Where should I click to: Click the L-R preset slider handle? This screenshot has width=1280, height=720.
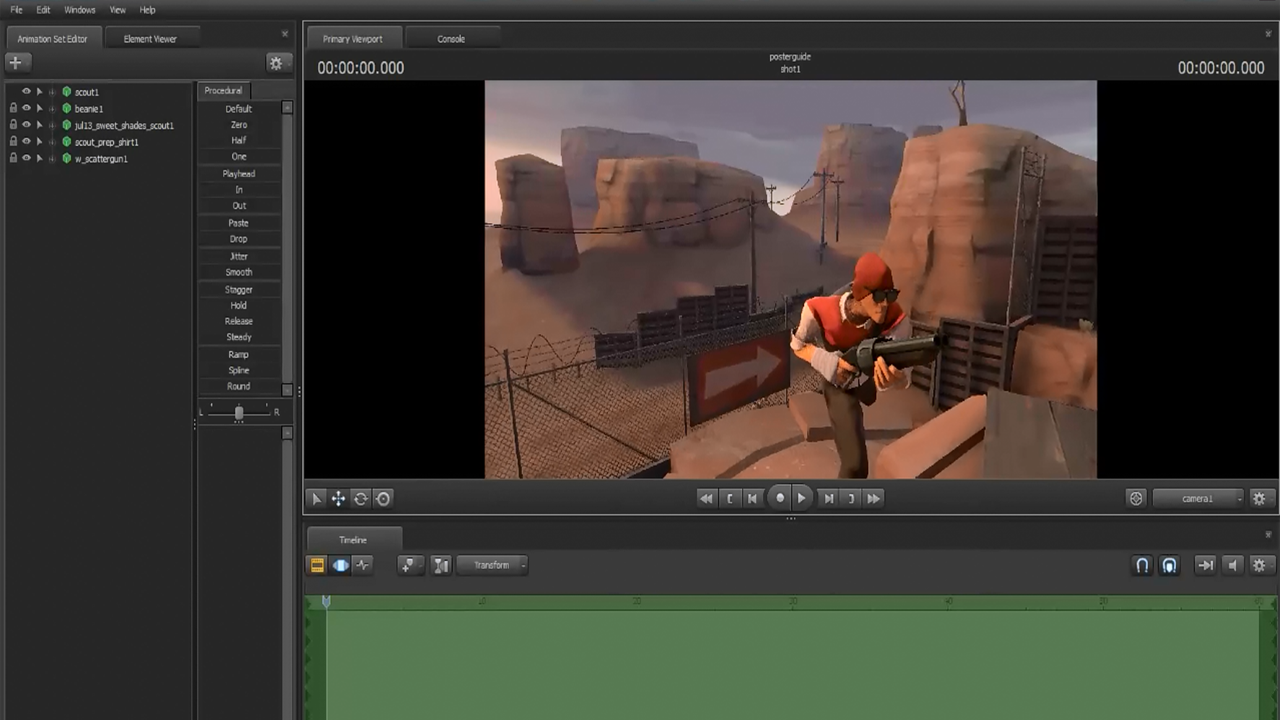pyautogui.click(x=238, y=413)
